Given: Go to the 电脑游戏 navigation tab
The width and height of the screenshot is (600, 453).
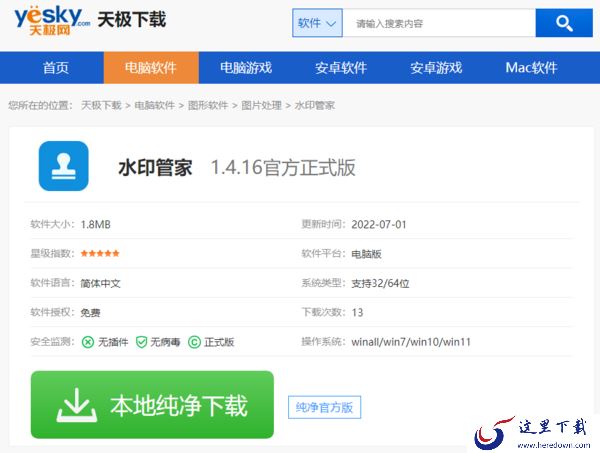Looking at the screenshot, I should click(x=246, y=68).
